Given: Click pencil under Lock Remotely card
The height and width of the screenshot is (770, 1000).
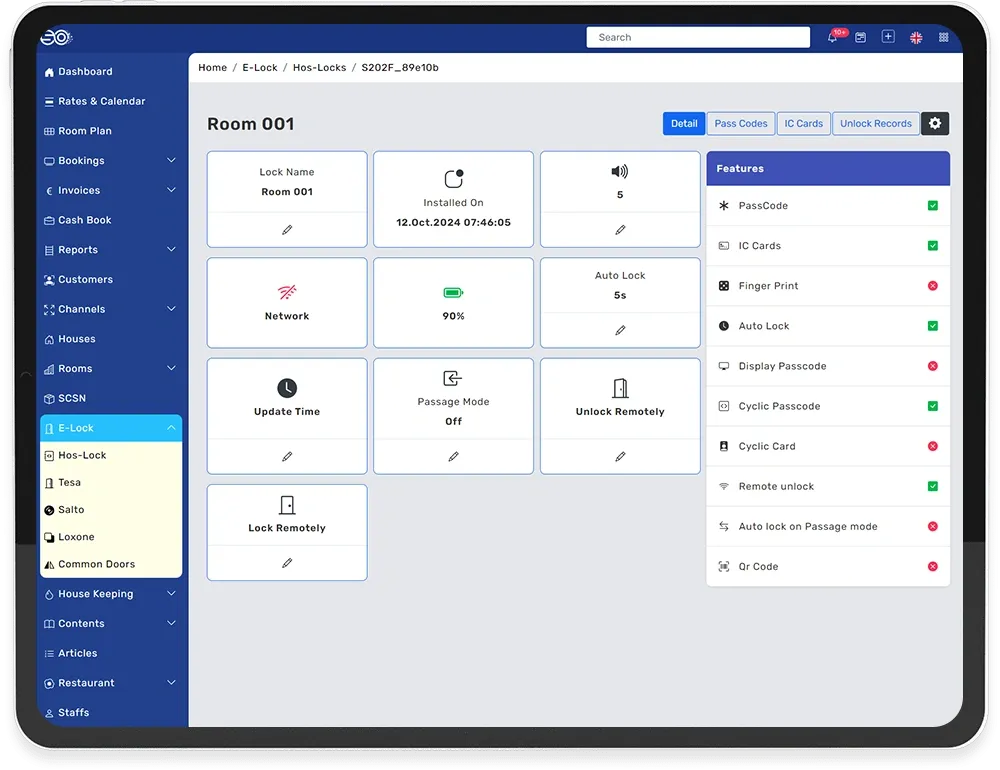Looking at the screenshot, I should tap(287, 563).
